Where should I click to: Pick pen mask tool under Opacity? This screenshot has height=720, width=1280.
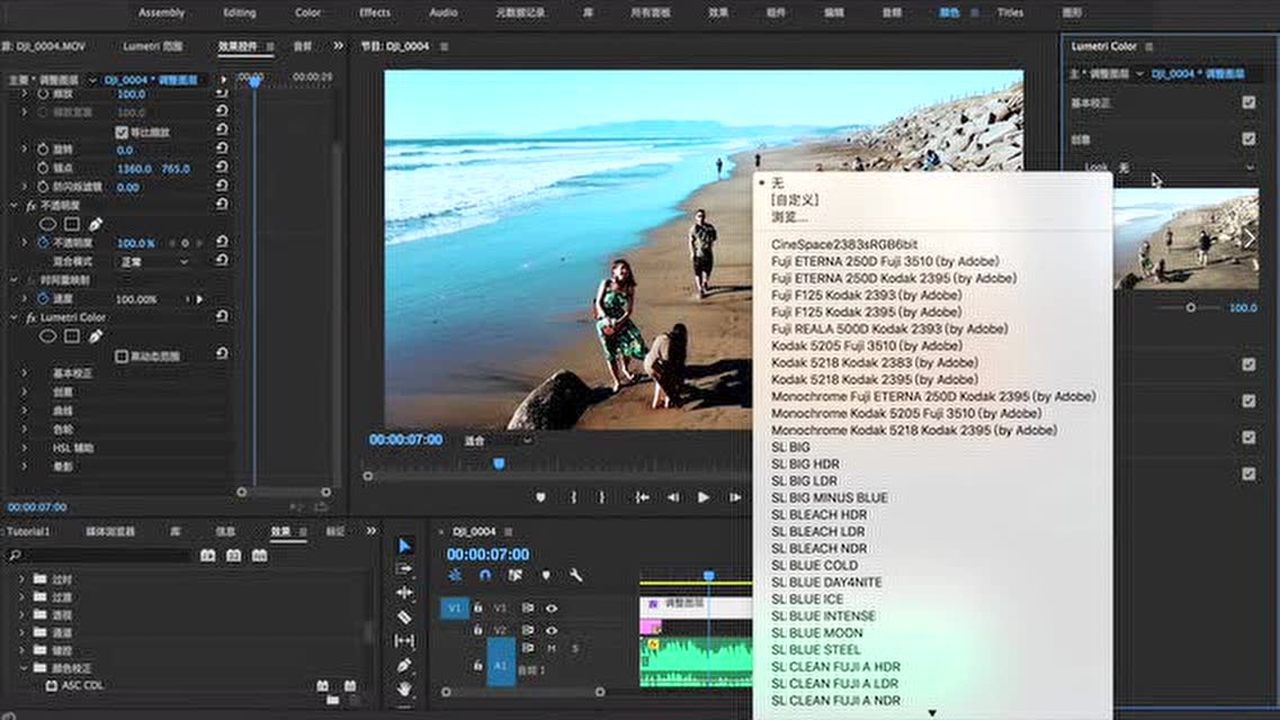pyautogui.click(x=95, y=224)
